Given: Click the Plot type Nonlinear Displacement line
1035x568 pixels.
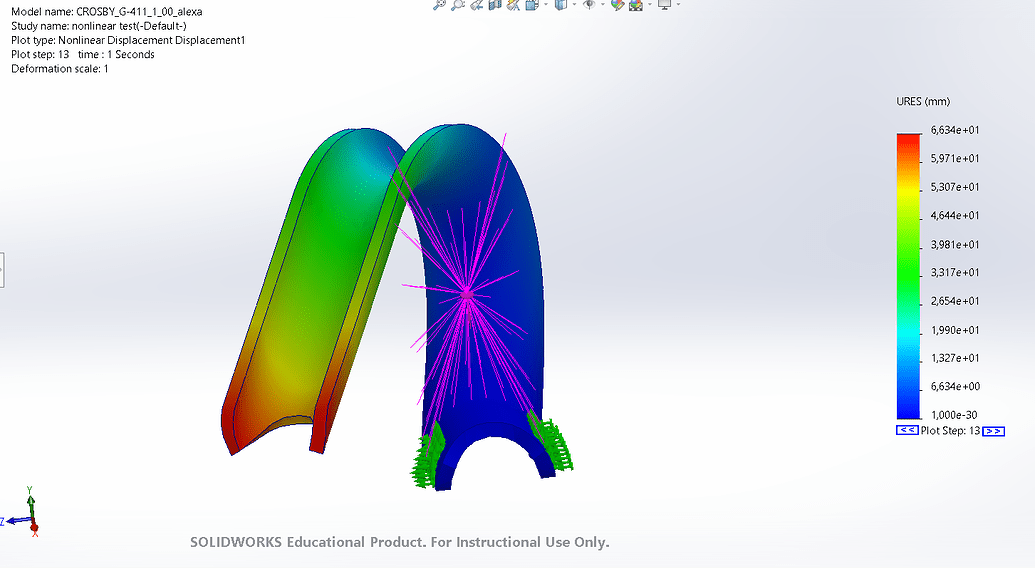Looking at the screenshot, I should click(128, 40).
